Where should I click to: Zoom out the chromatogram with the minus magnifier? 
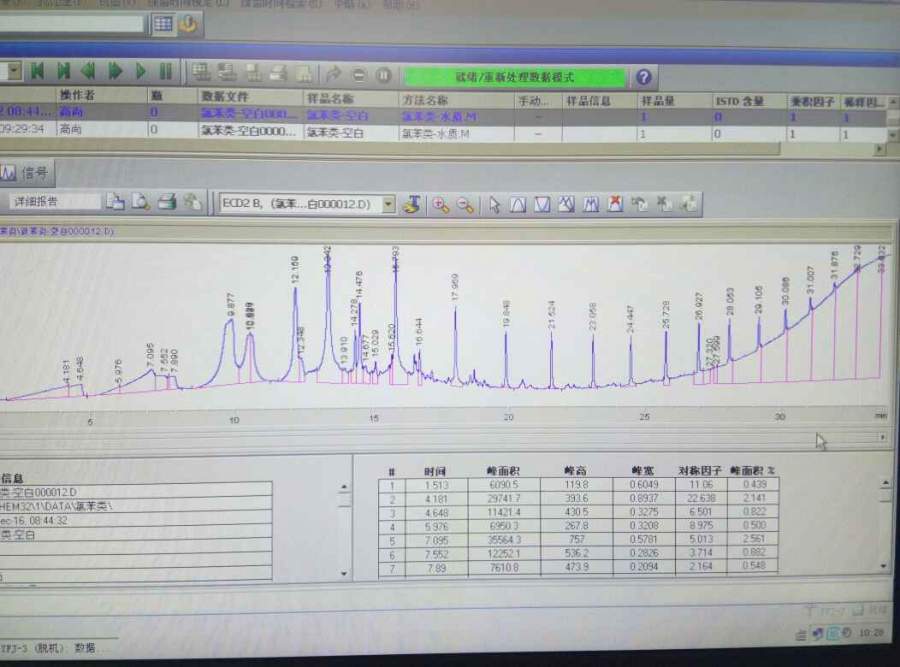[465, 204]
